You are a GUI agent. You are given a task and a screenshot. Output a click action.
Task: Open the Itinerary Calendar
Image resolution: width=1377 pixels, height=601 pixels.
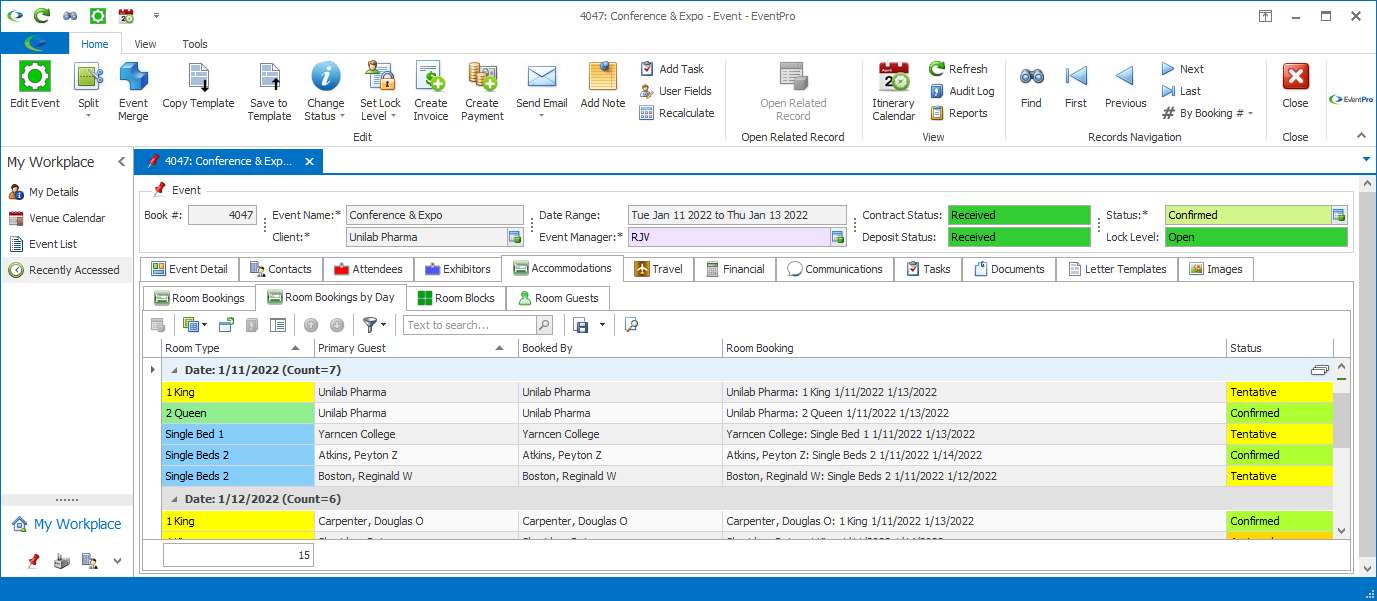coord(893,91)
